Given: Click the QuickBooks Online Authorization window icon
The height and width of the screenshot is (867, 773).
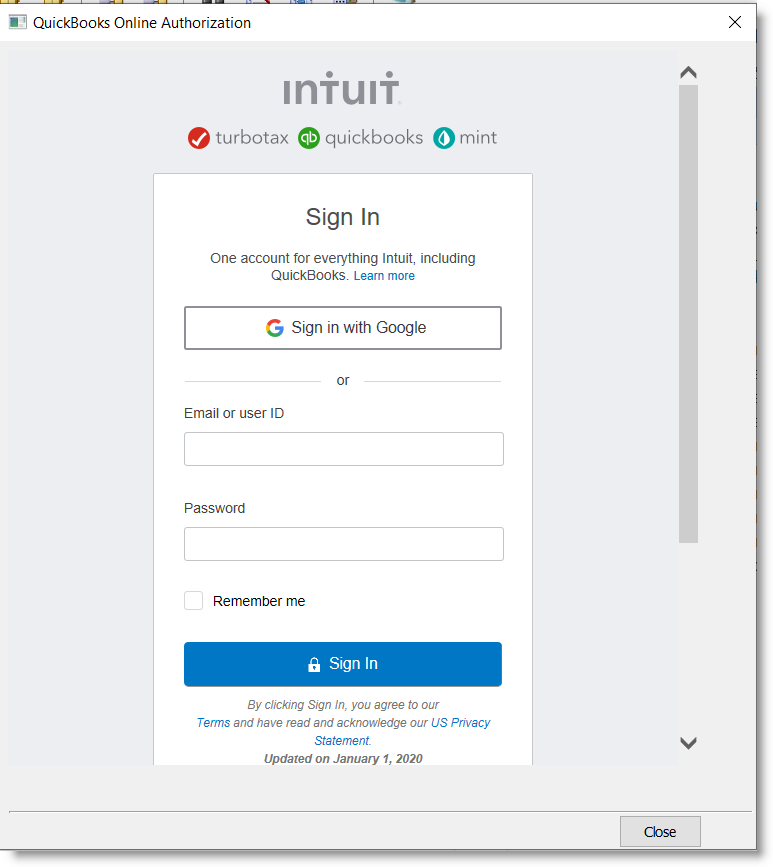Looking at the screenshot, I should tap(18, 22).
